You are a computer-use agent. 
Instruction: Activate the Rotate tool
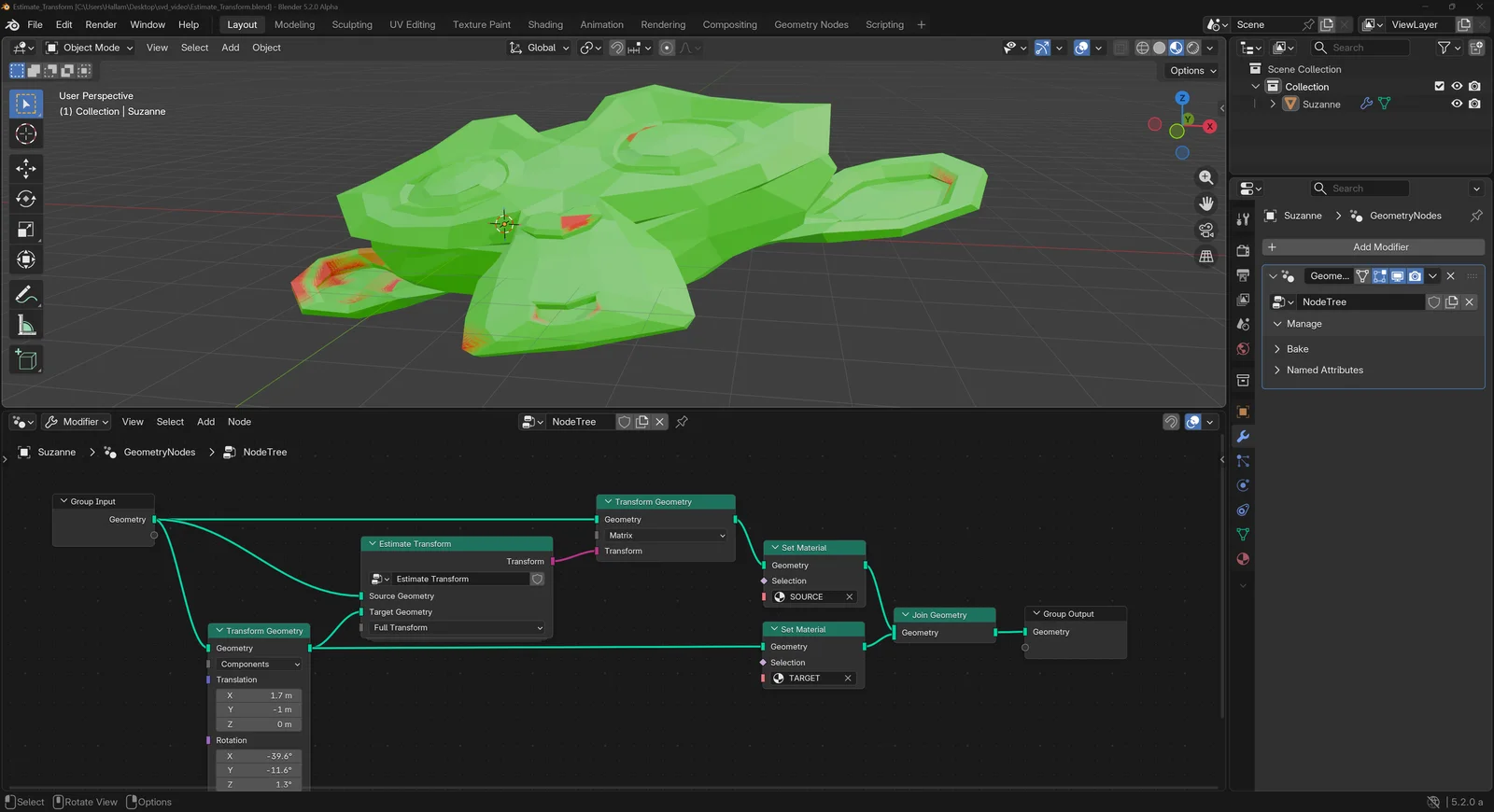coord(26,199)
